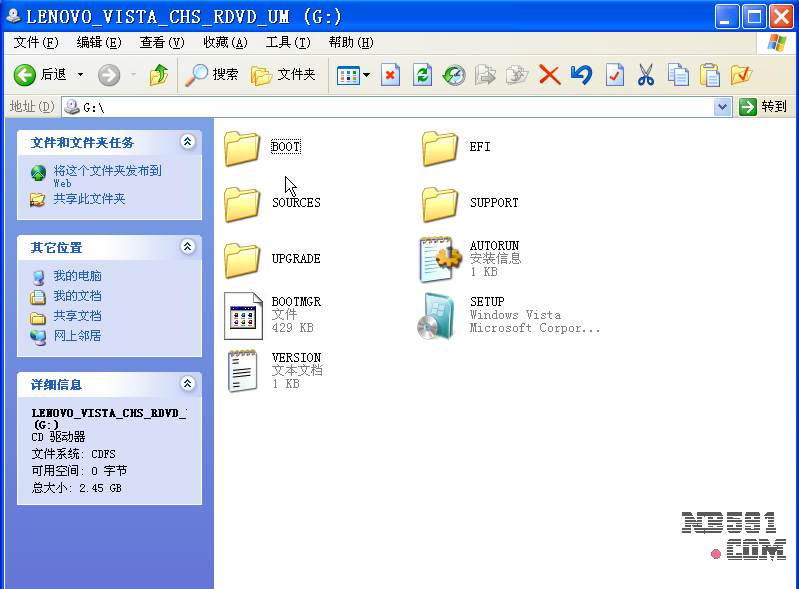799x589 pixels.
Task: Open 网上邻居 link
Action: click(x=77, y=336)
